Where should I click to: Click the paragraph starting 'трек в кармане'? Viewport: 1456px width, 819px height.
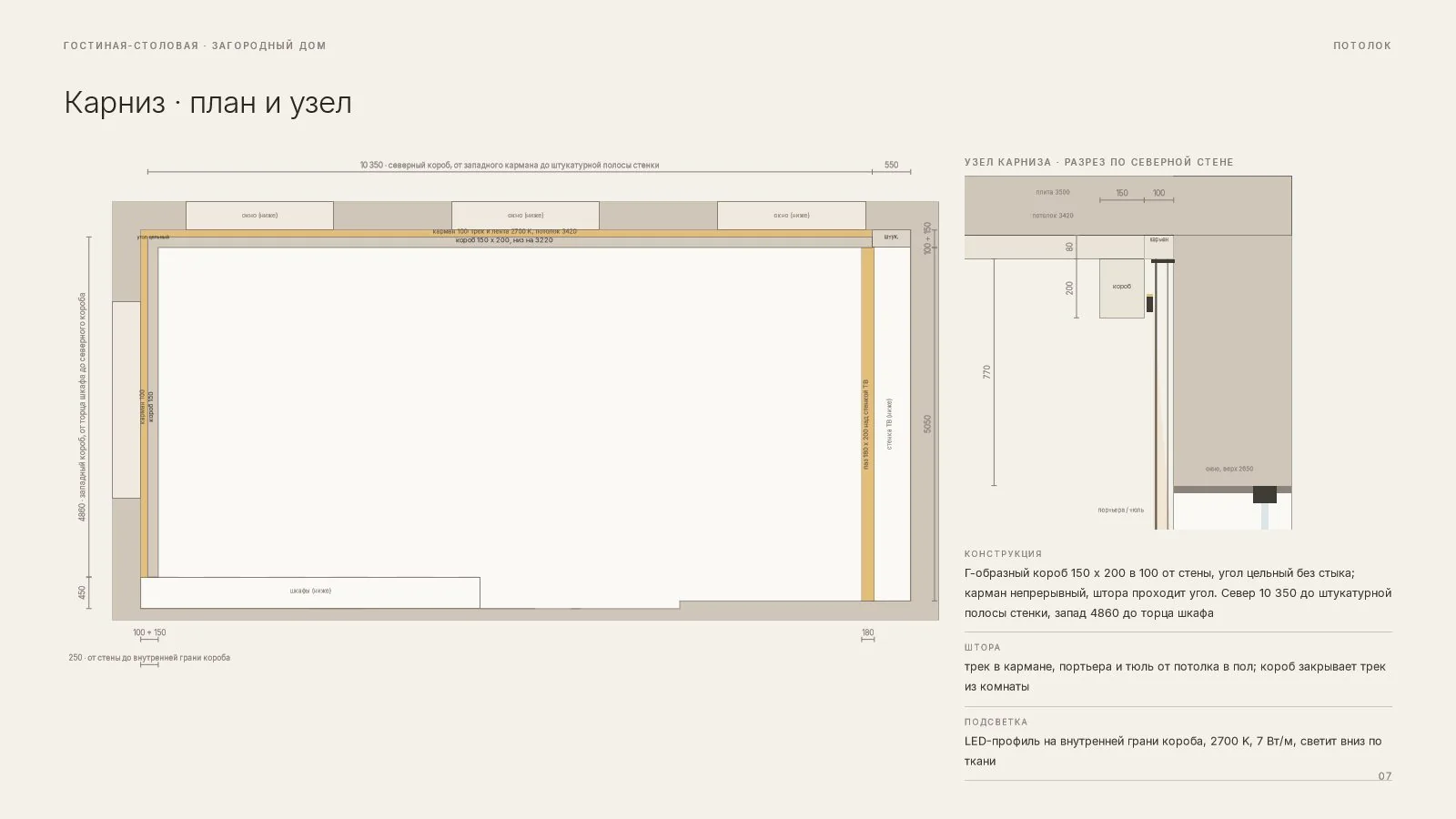tap(1176, 677)
